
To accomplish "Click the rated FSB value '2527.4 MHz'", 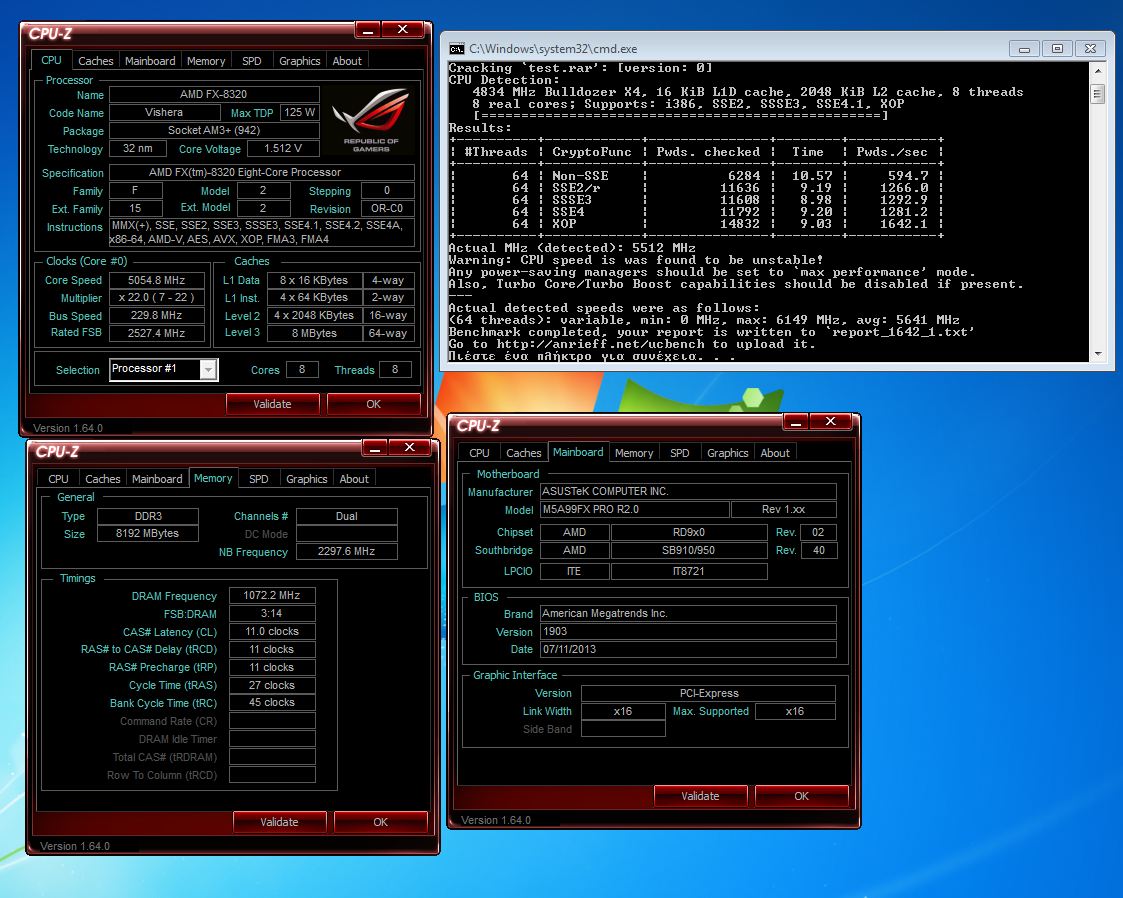I will [x=156, y=333].
